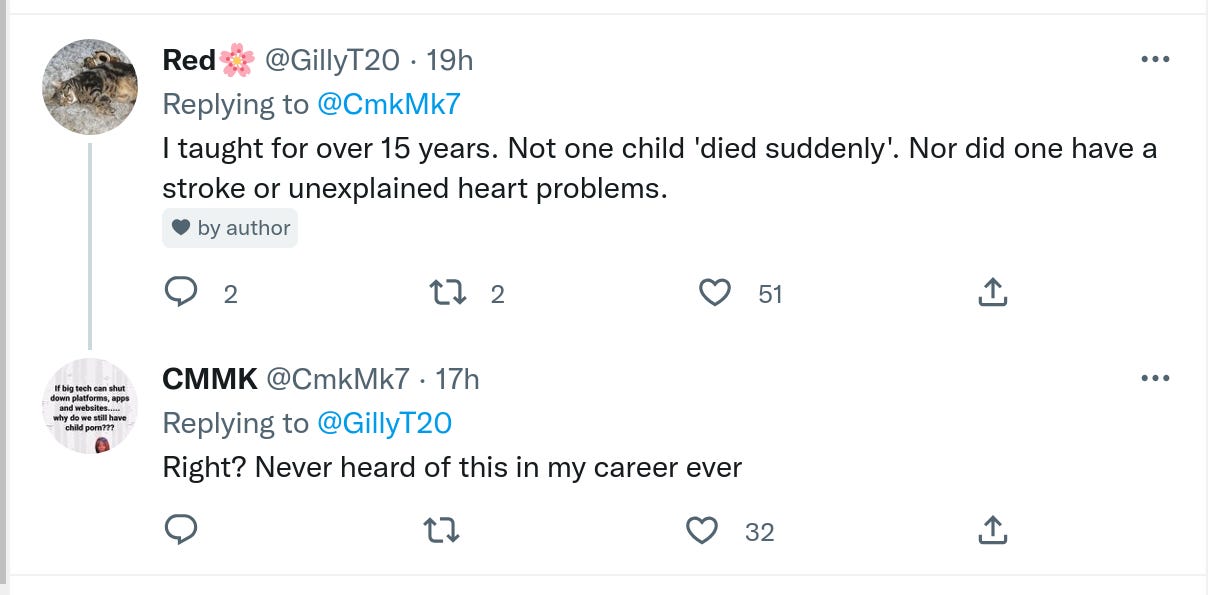Retweet Red's tweet with 2 retweets
1209x595 pixels.
tap(445, 292)
